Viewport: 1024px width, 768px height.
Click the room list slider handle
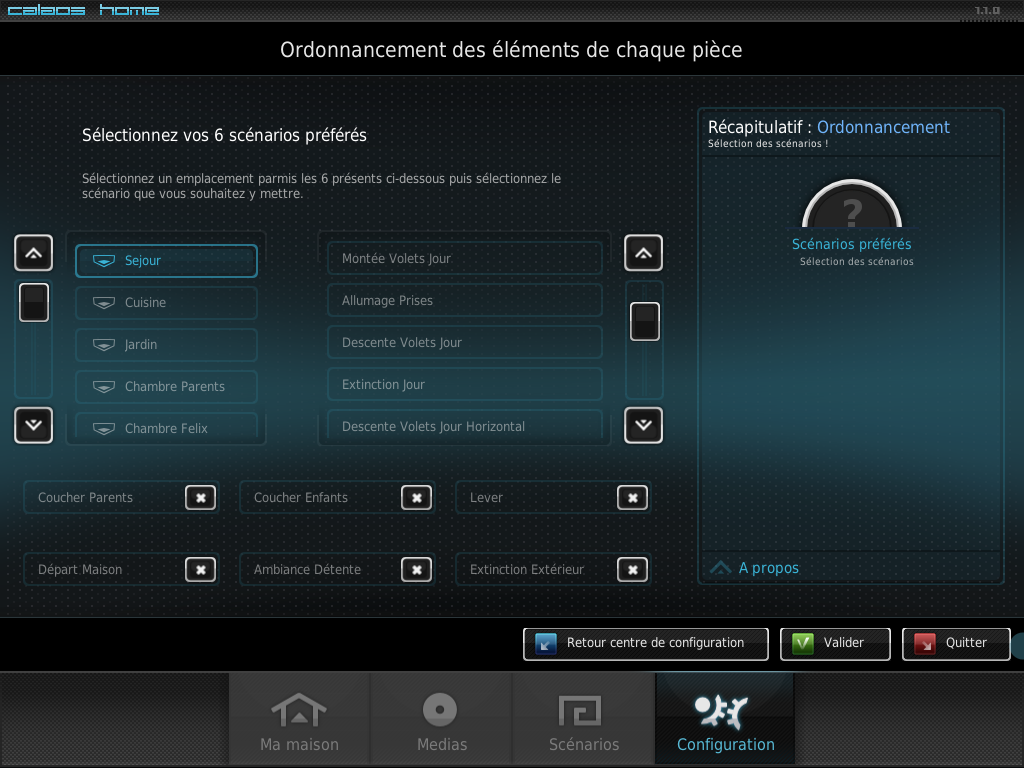pos(34,302)
